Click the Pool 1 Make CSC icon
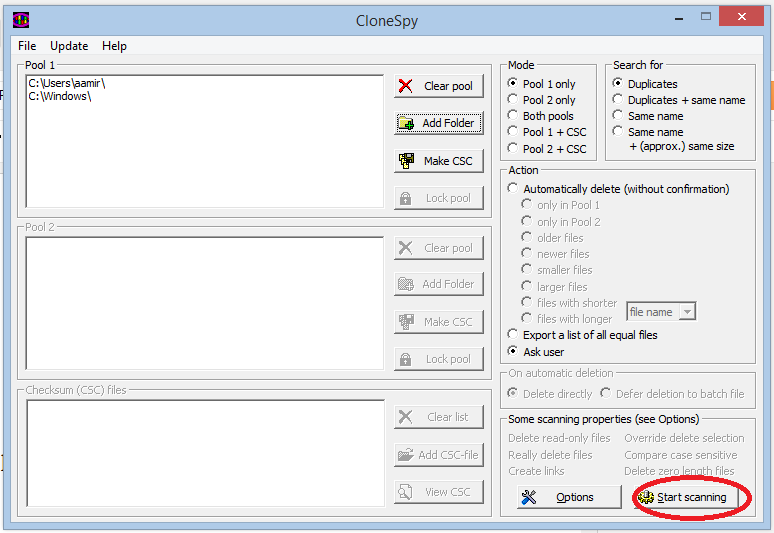Image resolution: width=774 pixels, height=533 pixels. click(x=406, y=161)
